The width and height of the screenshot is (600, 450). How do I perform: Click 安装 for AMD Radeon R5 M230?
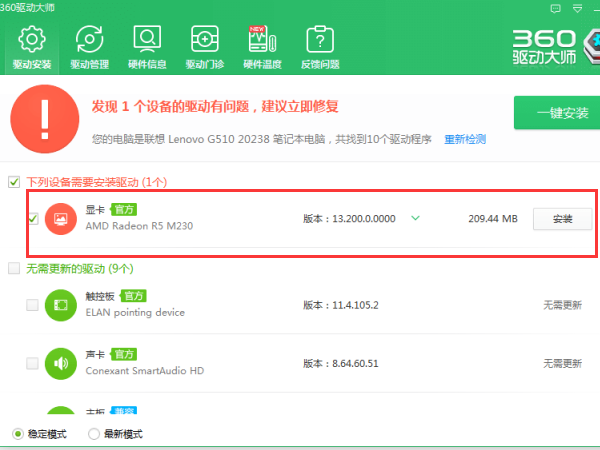[x=562, y=219]
